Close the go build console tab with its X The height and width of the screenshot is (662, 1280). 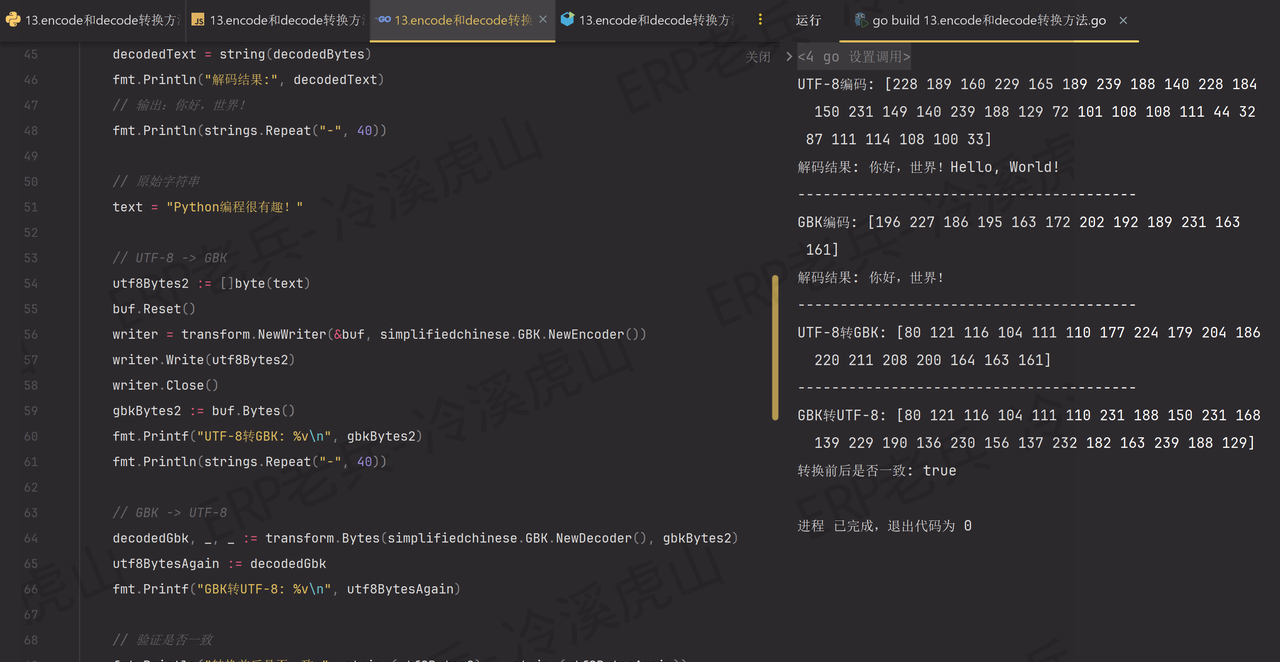pos(1124,19)
